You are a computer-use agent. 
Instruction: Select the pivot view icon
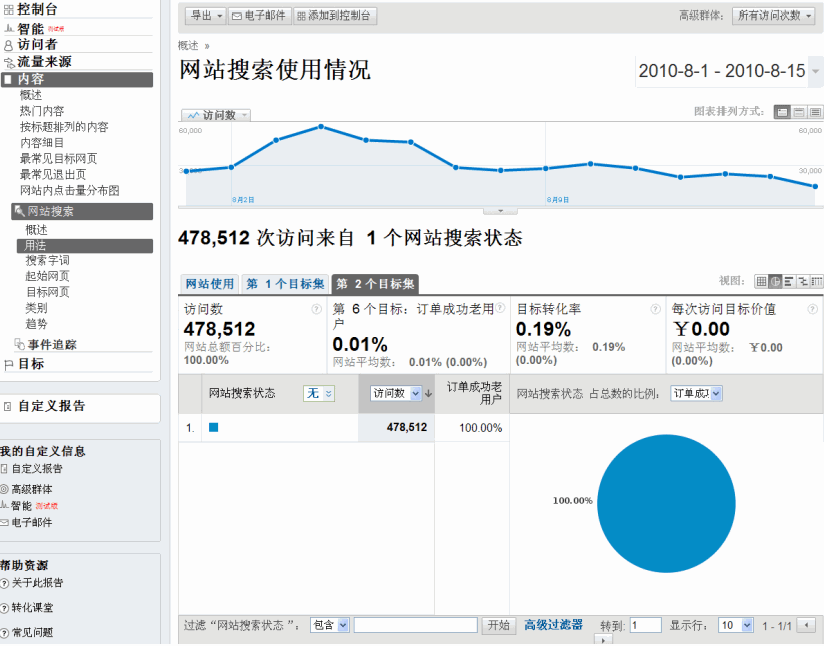coord(816,282)
